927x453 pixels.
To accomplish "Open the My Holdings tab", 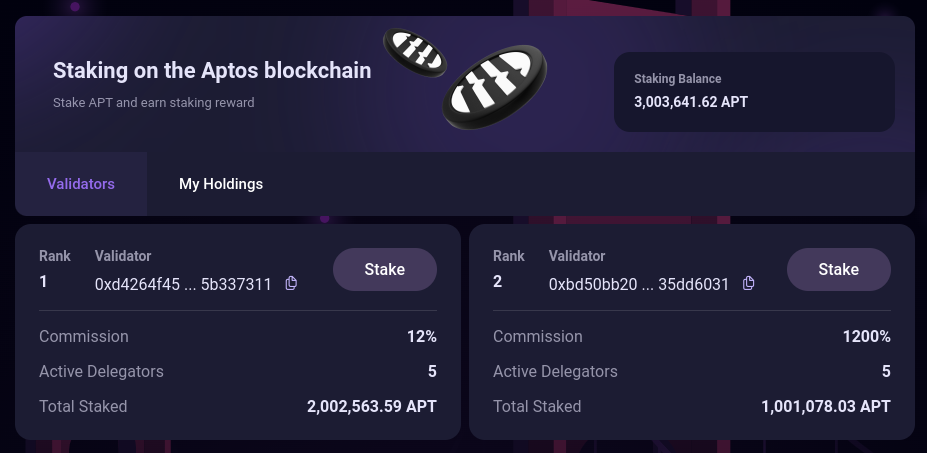I will tap(221, 184).
